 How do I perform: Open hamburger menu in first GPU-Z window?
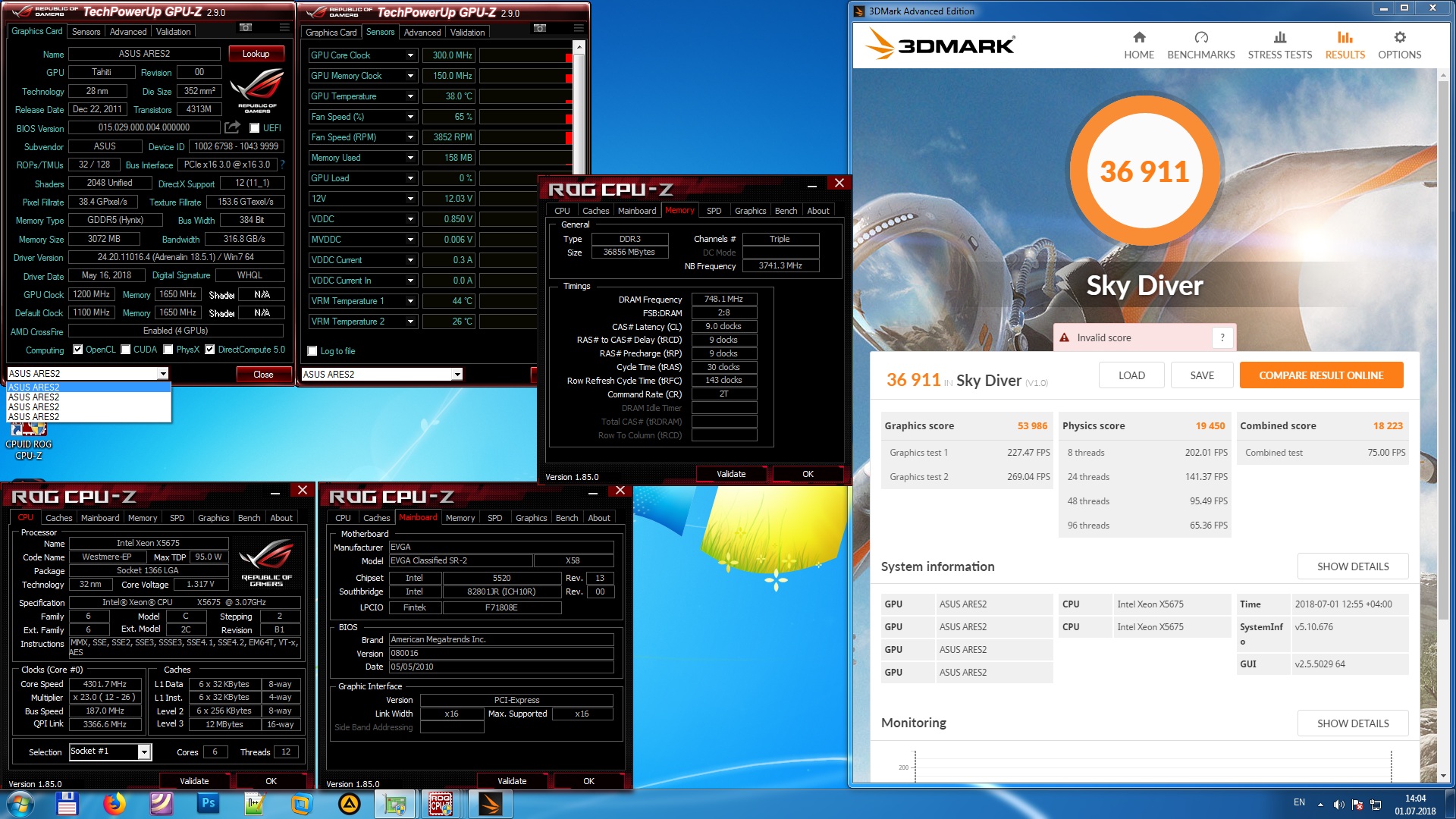tap(284, 27)
